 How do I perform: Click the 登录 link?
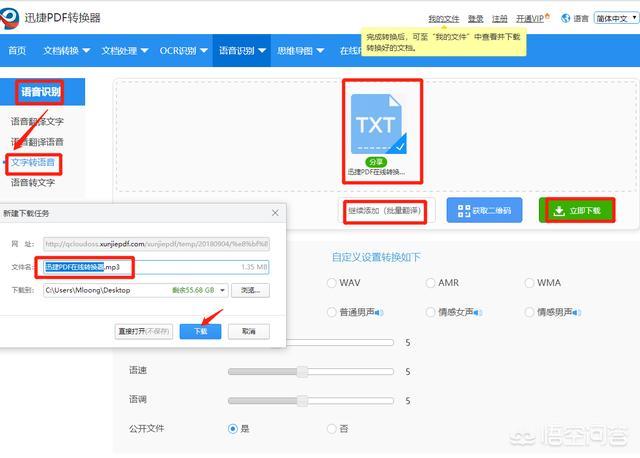(x=476, y=18)
